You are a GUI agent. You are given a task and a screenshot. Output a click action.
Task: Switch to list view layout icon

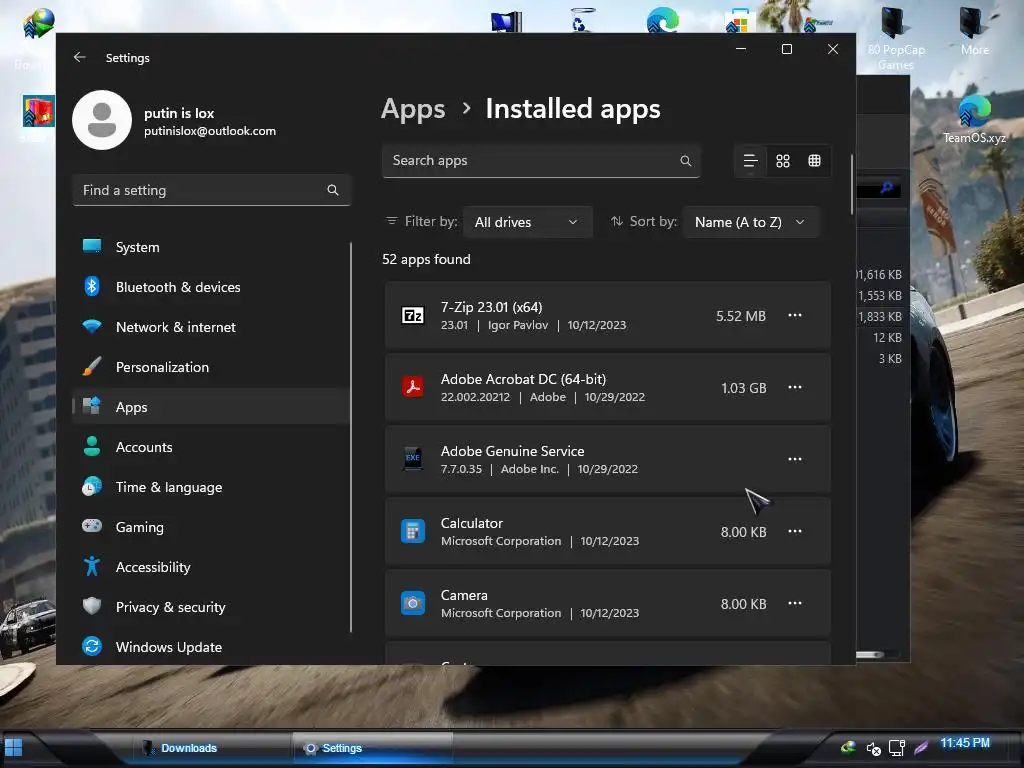pyautogui.click(x=750, y=161)
